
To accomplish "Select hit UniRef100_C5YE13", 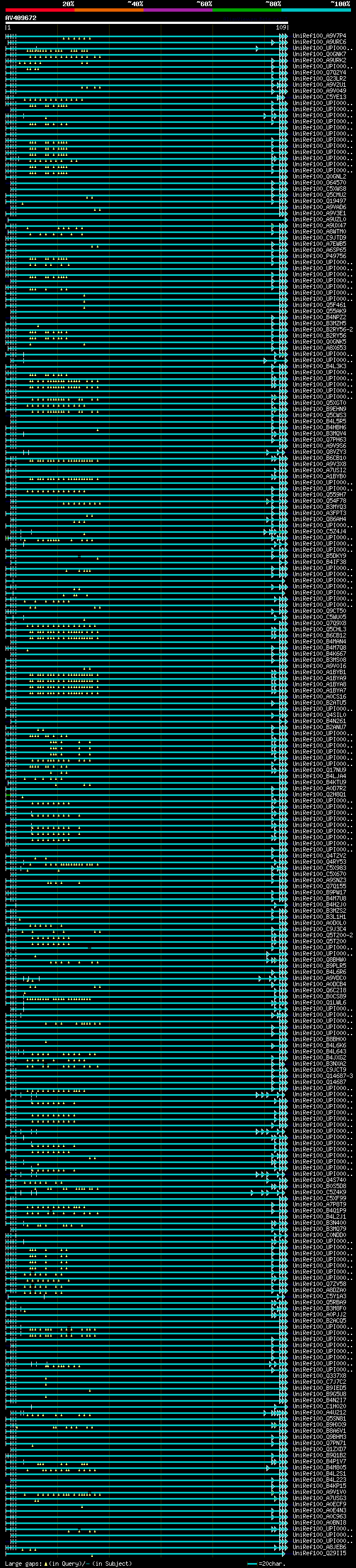I will [x=319, y=97].
